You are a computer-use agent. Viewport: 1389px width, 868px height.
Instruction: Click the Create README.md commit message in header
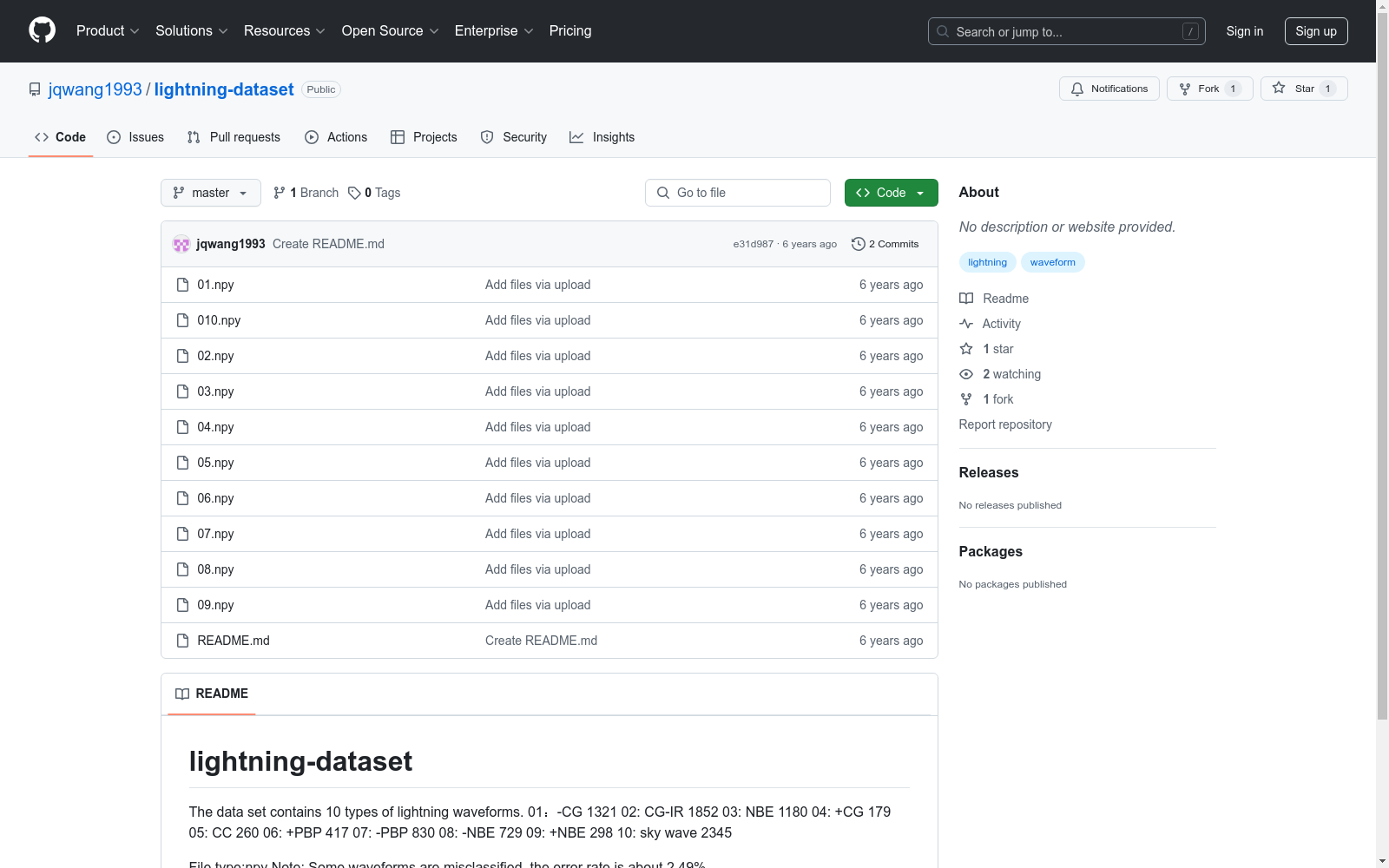[x=328, y=244]
